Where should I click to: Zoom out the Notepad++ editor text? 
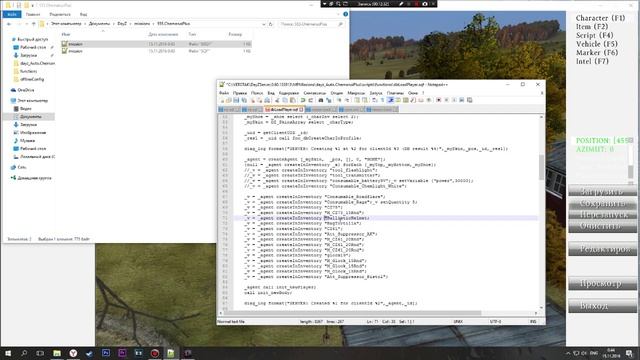347,100
